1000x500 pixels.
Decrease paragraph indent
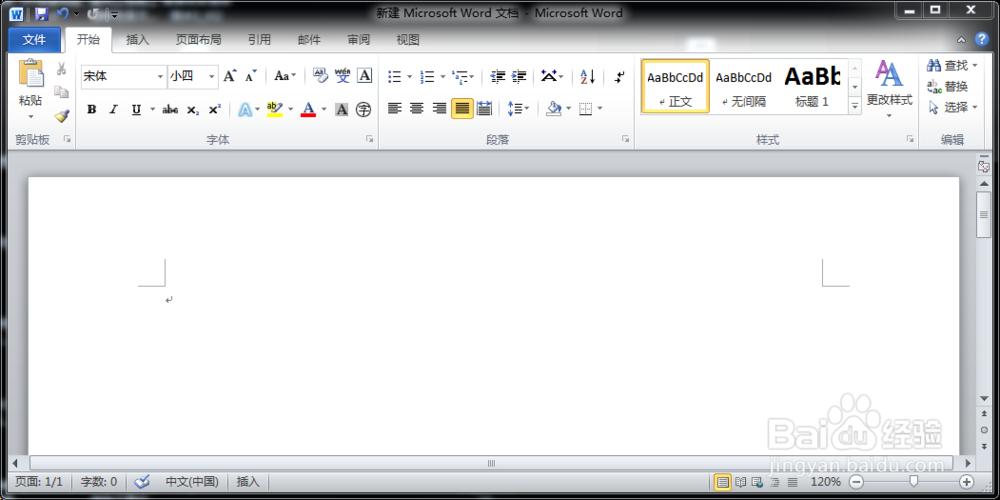point(498,77)
